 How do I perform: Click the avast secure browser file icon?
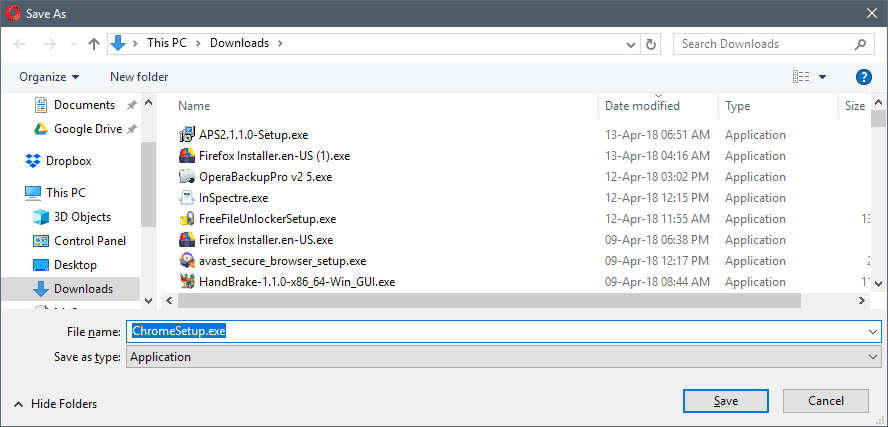tap(187, 261)
